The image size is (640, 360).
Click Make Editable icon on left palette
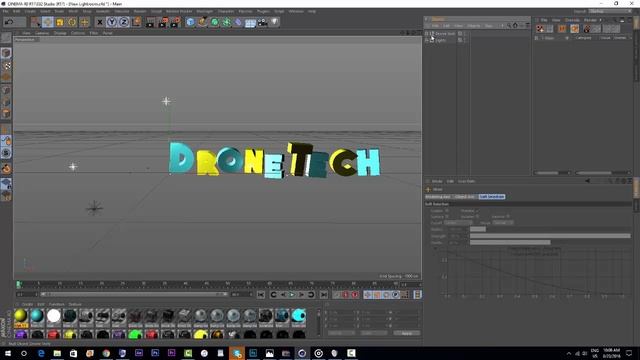coord(6,38)
